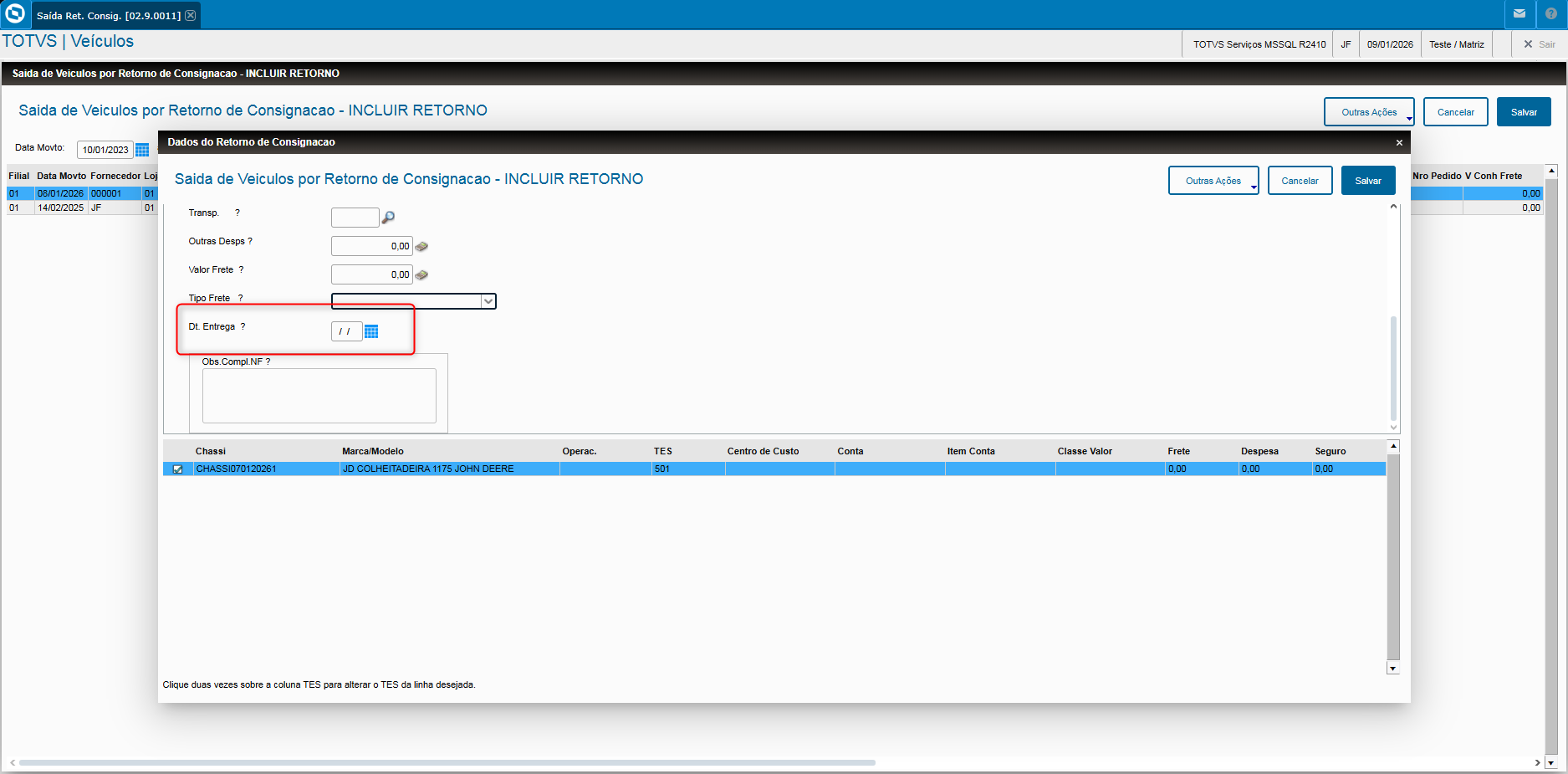The image size is (1568, 774).
Task: Open the help question mark icon
Action: (x=1551, y=13)
